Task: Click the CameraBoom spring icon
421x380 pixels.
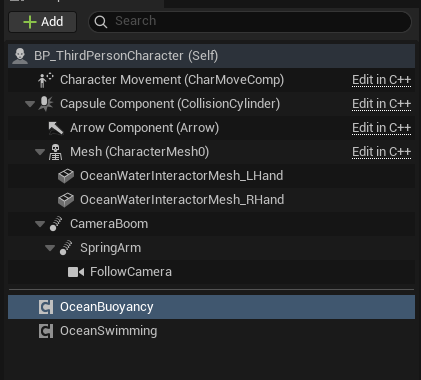Action: pyautogui.click(x=56, y=224)
